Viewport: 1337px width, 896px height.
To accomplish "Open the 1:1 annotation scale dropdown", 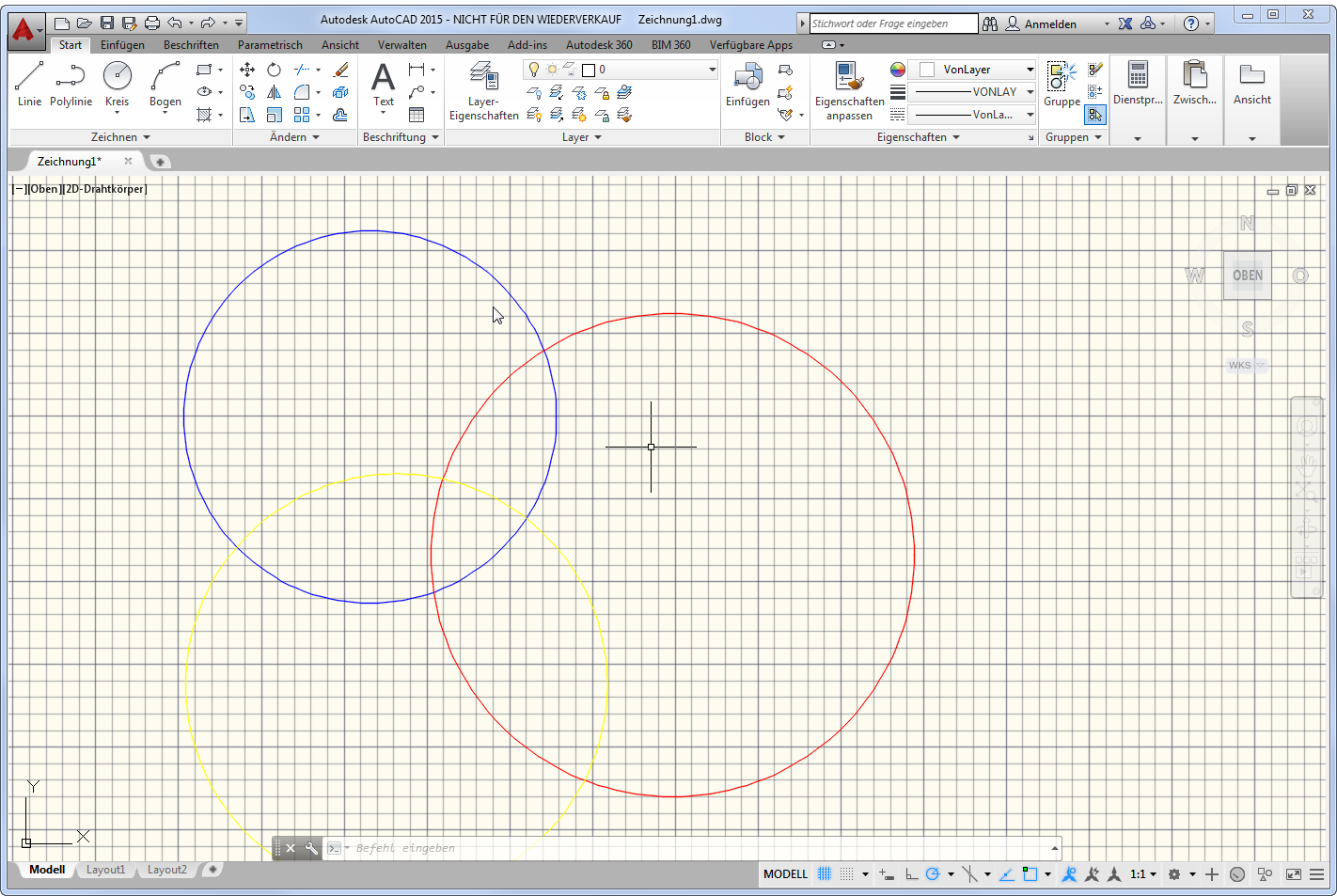I will point(1142,874).
